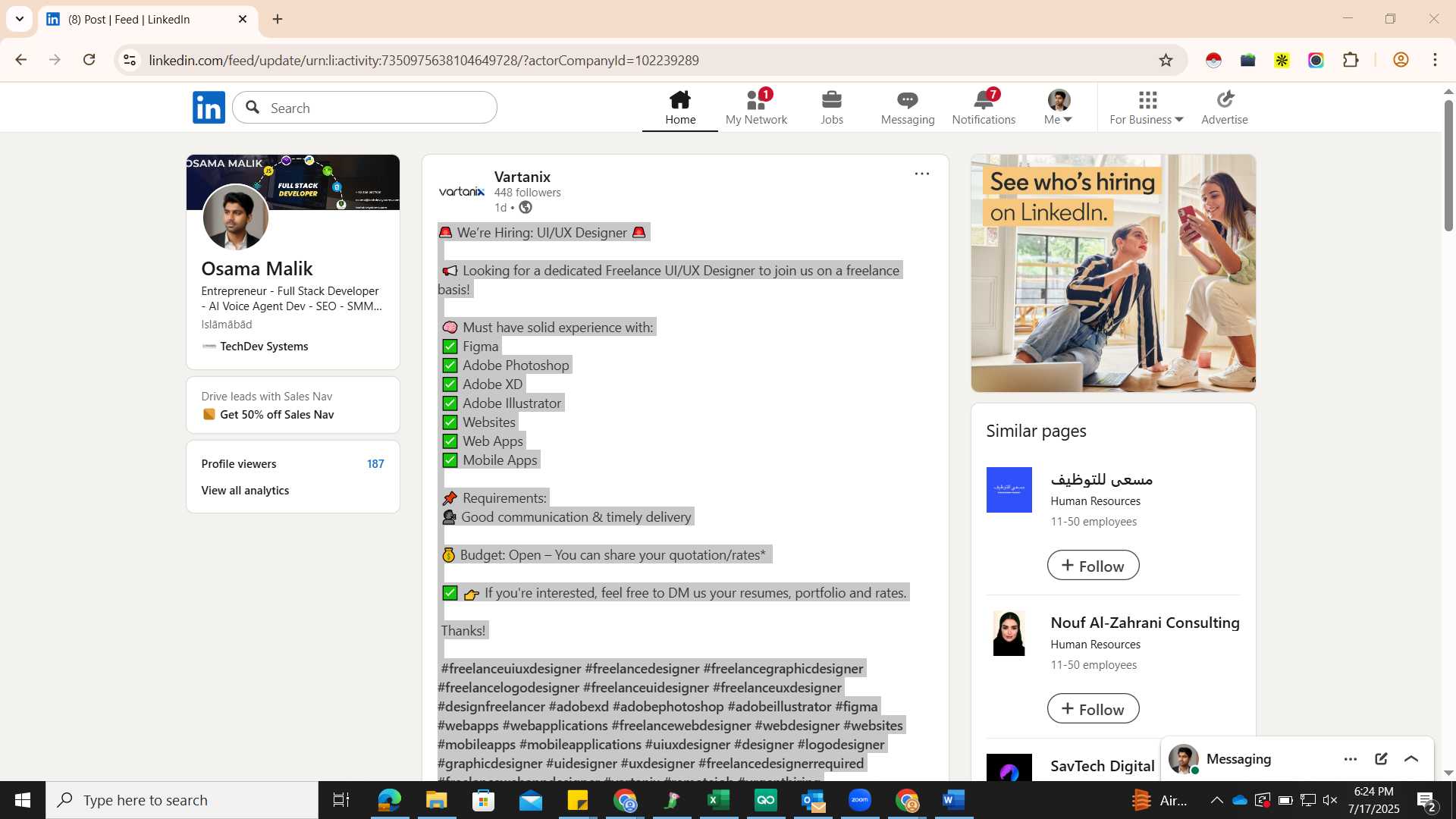Open the See who's hiring advertisement

click(x=1113, y=273)
